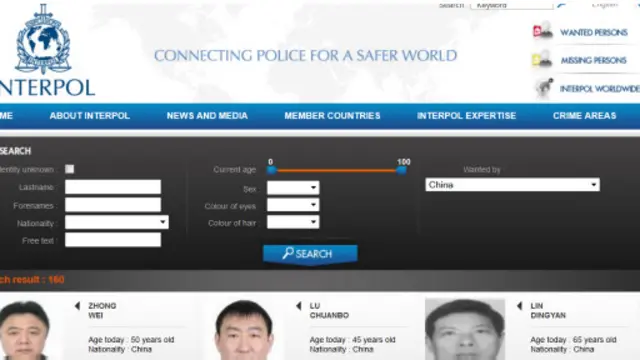
Task: Open the Colour of eyes dropdown
Action: (x=293, y=205)
